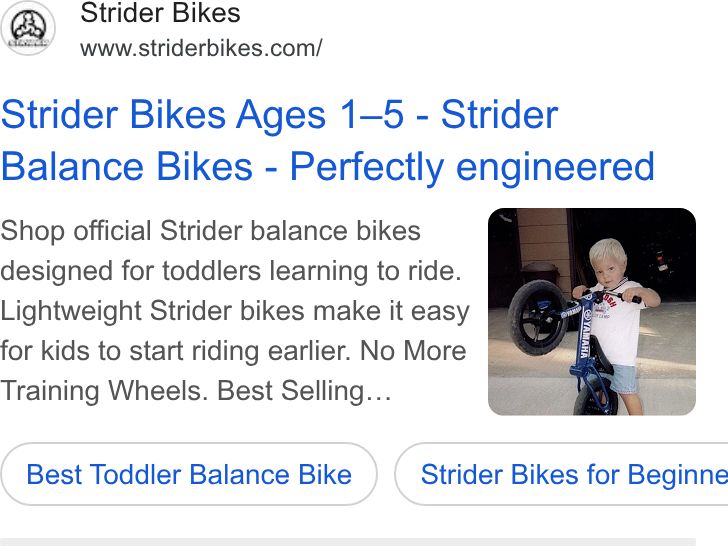Click the "Shop official Strider balance bikes" line

coord(211,231)
